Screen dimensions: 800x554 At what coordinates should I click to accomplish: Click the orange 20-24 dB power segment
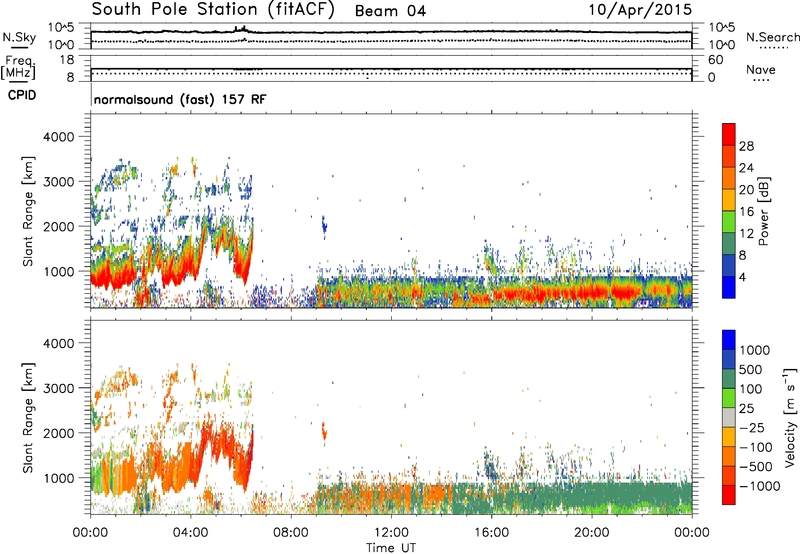click(729, 179)
